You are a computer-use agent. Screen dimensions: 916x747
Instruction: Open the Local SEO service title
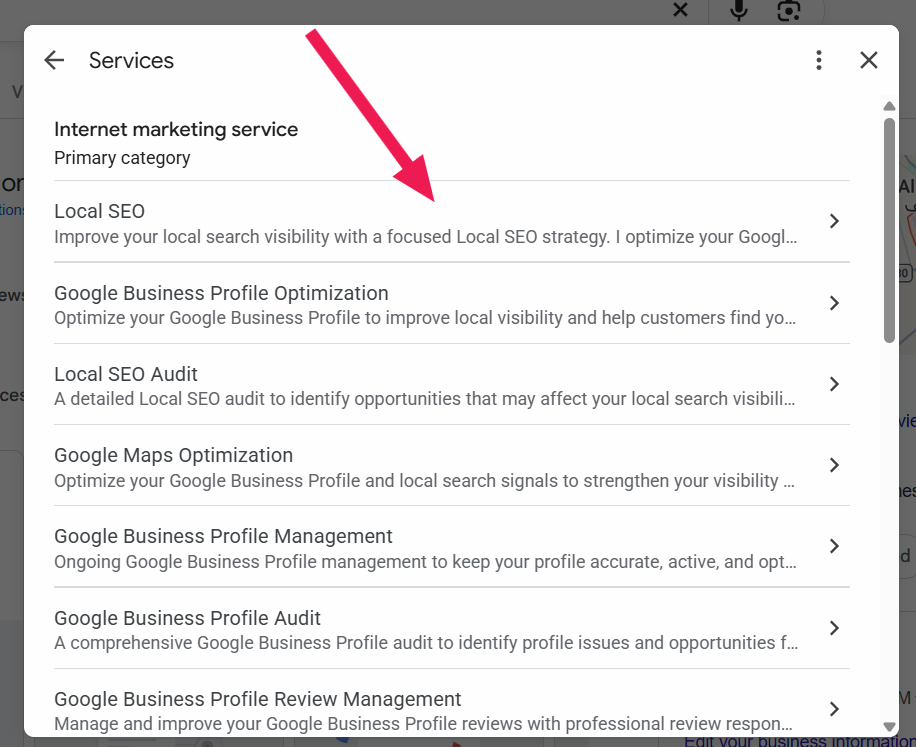pyautogui.click(x=99, y=211)
